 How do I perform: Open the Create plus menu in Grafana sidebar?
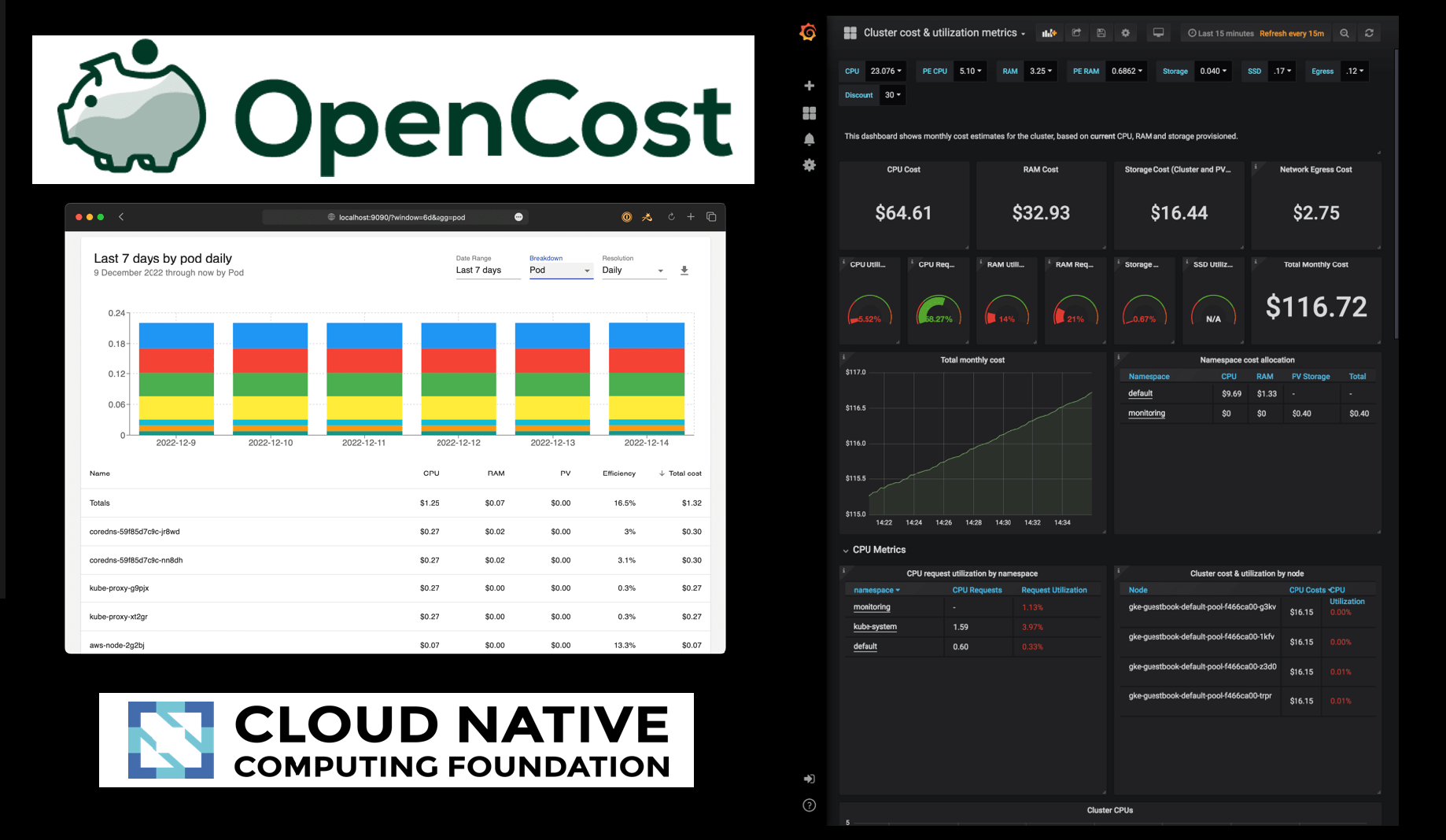[x=809, y=86]
